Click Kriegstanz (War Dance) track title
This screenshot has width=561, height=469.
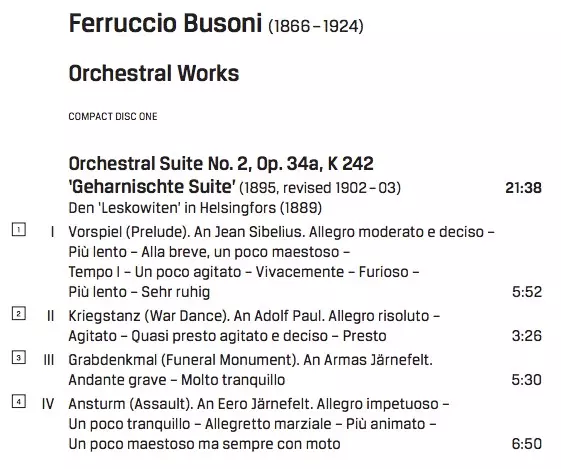tap(148, 316)
